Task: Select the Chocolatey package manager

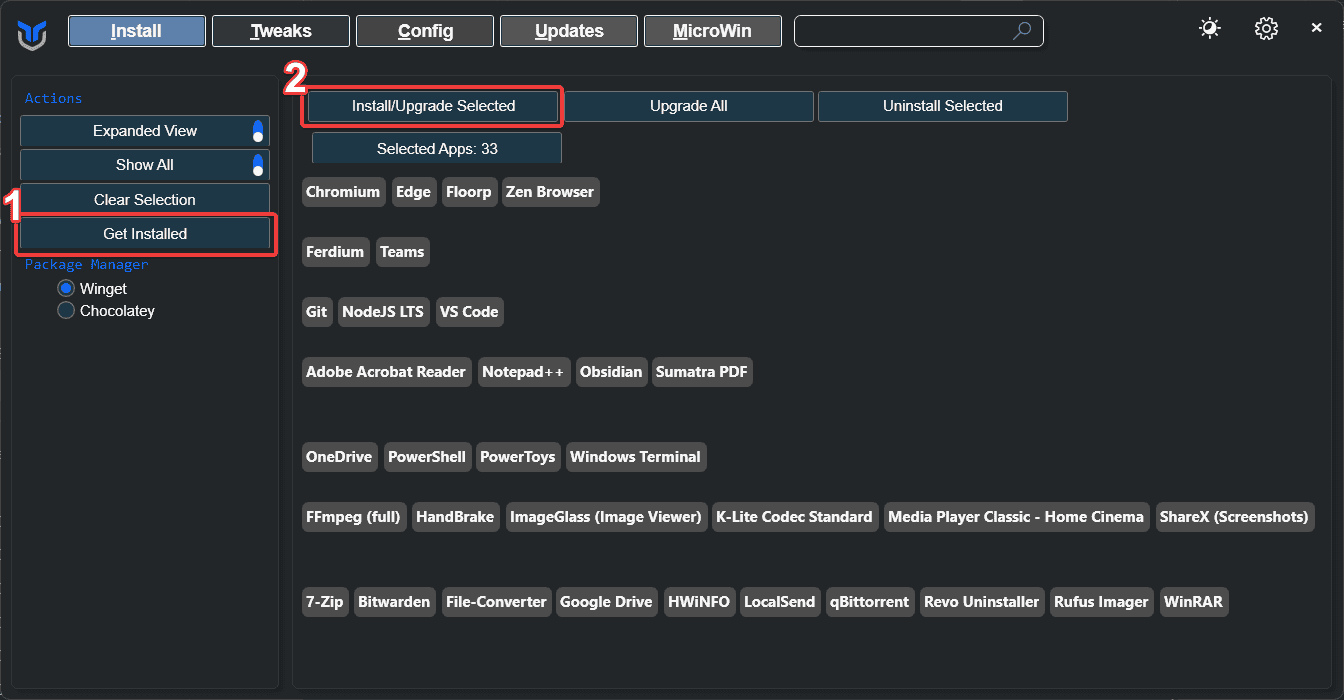Action: pos(66,311)
